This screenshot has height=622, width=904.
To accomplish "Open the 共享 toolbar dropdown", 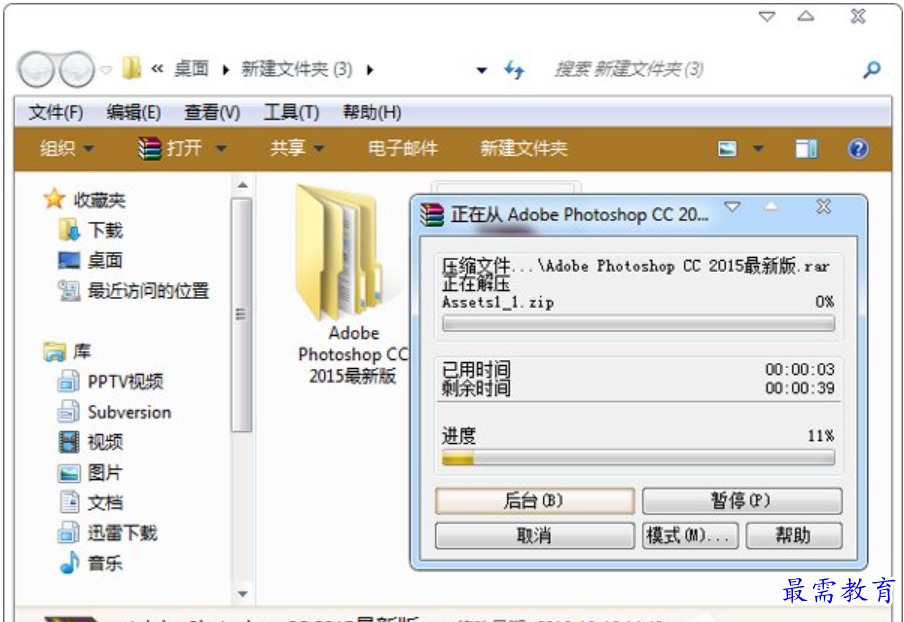I will click(297, 149).
